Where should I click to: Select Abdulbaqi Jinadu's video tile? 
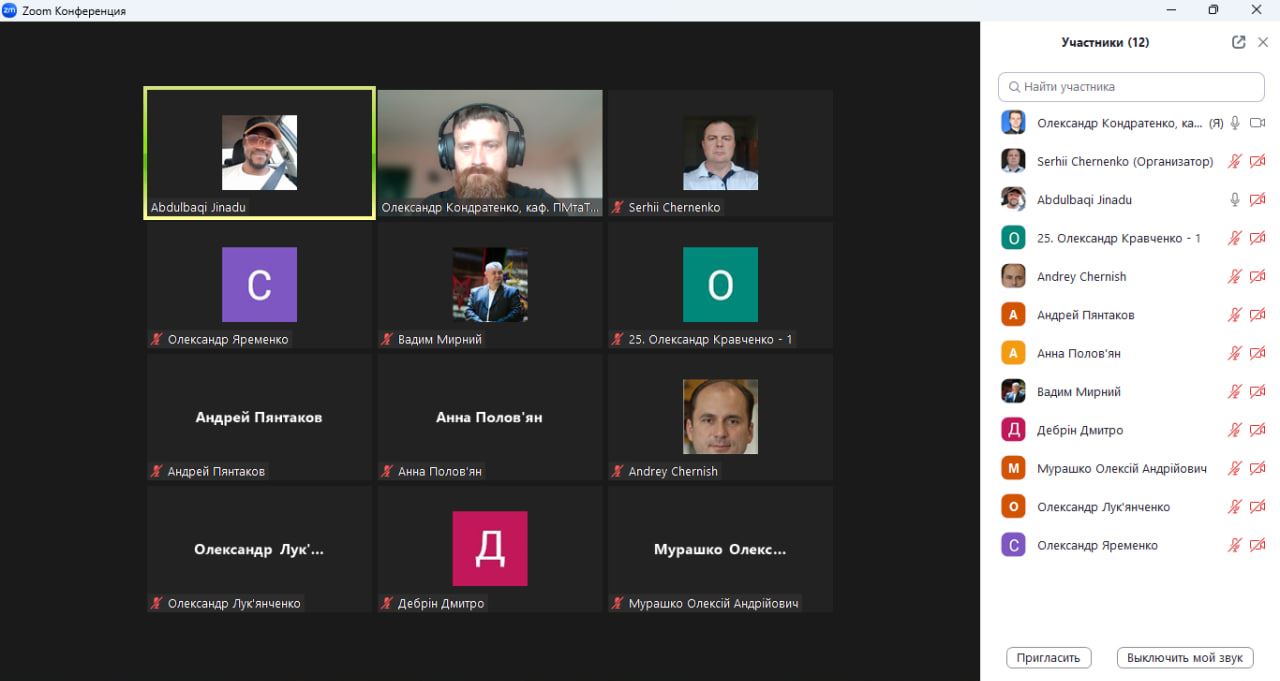[259, 152]
